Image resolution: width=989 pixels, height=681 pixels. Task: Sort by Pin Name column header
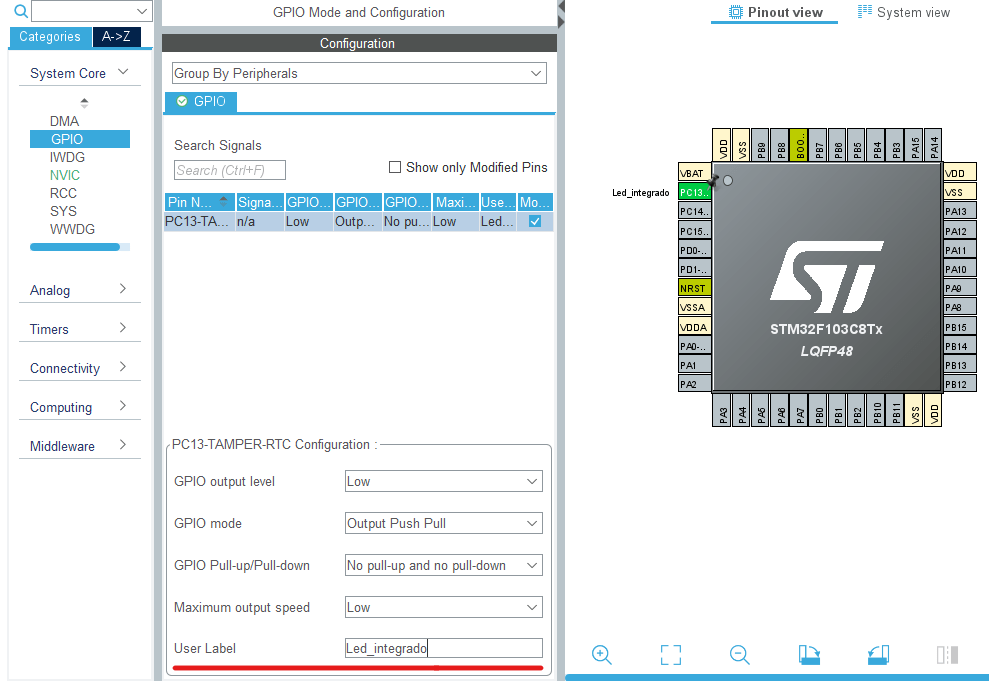click(199, 202)
